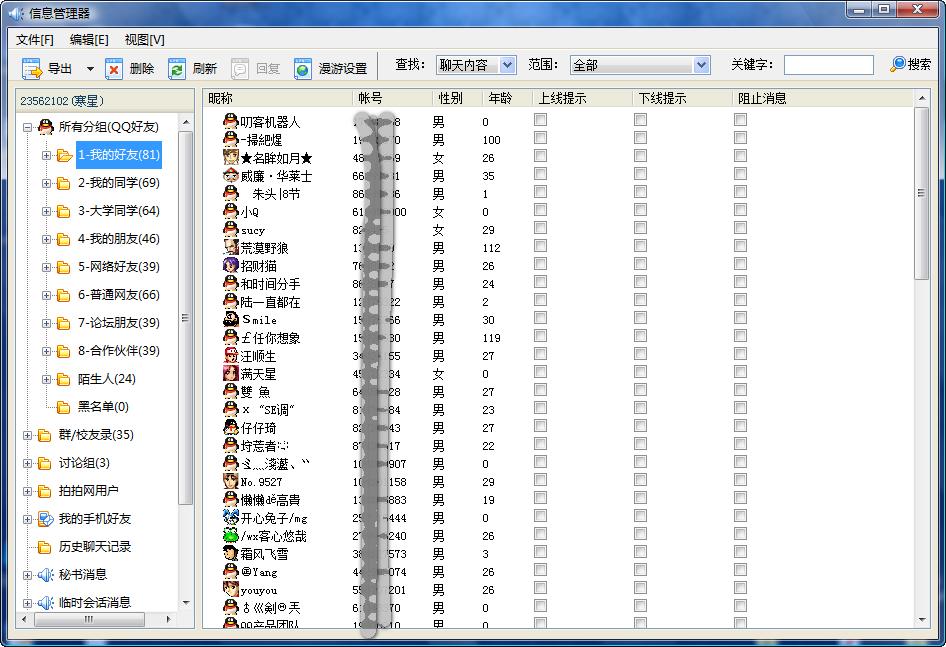This screenshot has width=946, height=647.
Task: Open the 文件[F] menu
Action: pos(35,39)
